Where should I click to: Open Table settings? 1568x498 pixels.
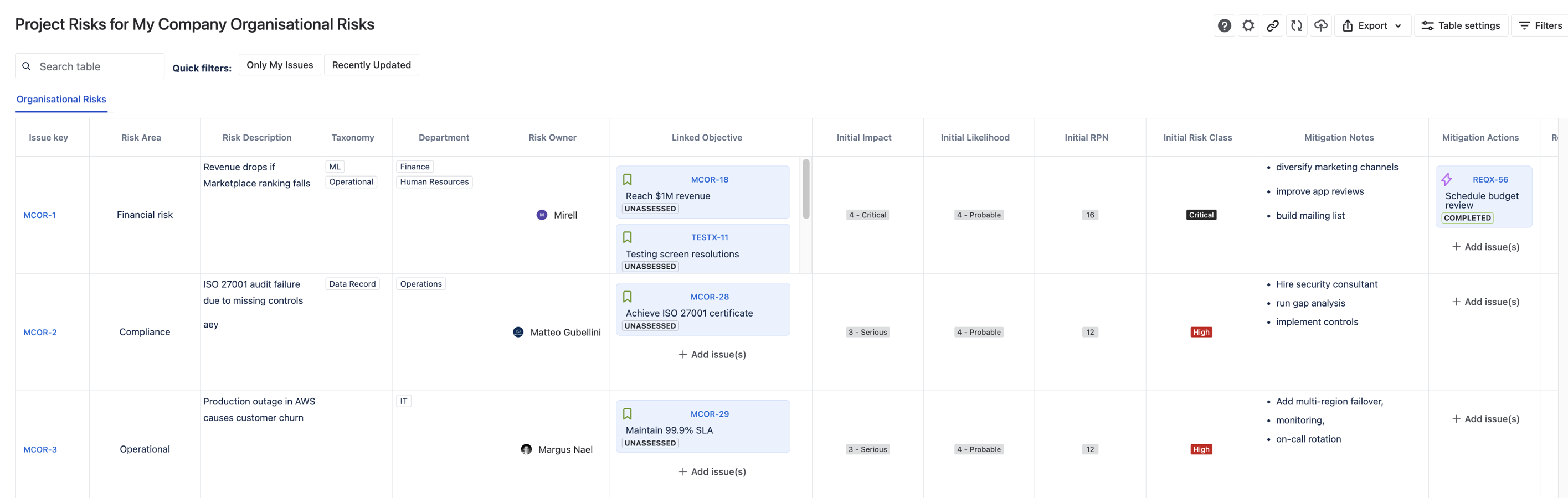[x=1461, y=25]
